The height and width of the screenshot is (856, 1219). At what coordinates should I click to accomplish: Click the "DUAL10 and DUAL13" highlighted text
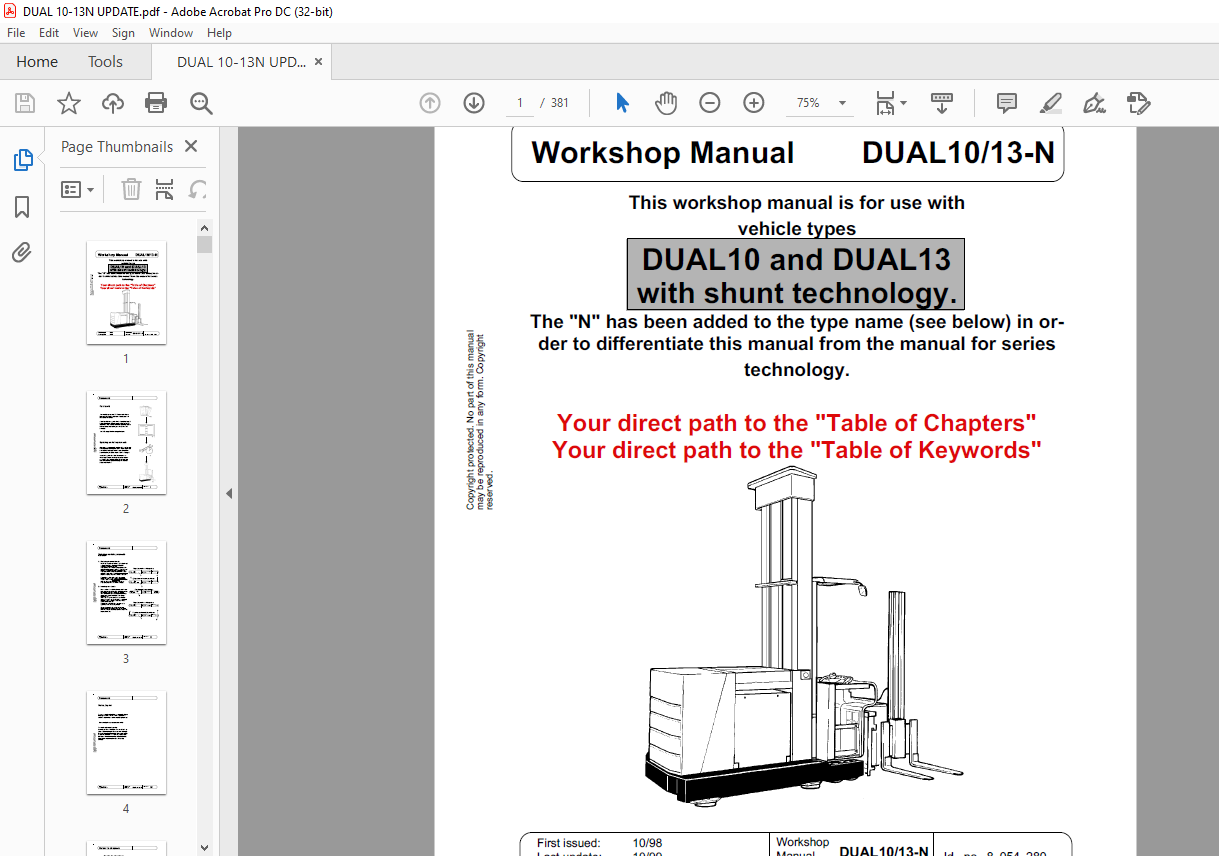796,259
